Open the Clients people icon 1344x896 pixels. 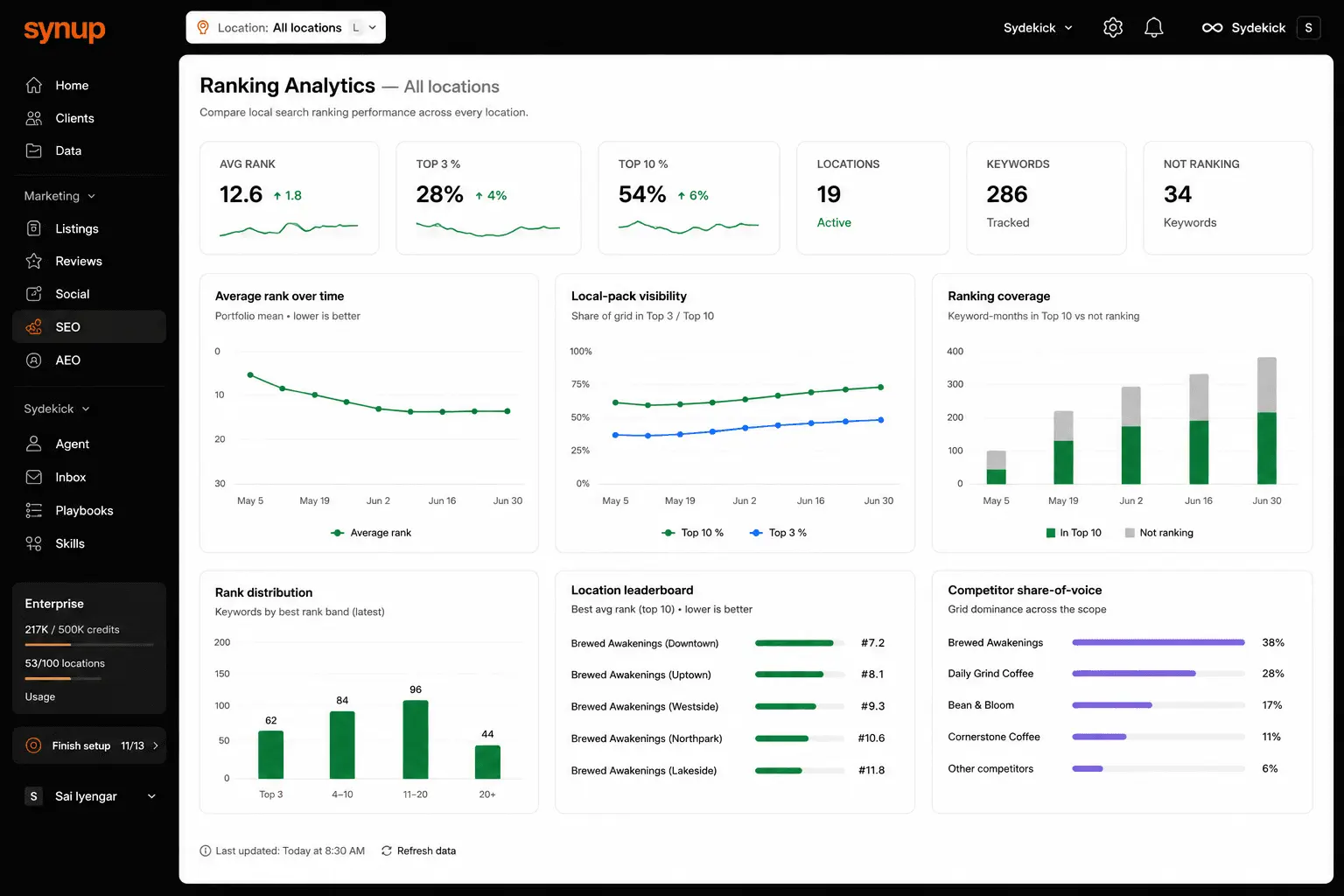[34, 118]
